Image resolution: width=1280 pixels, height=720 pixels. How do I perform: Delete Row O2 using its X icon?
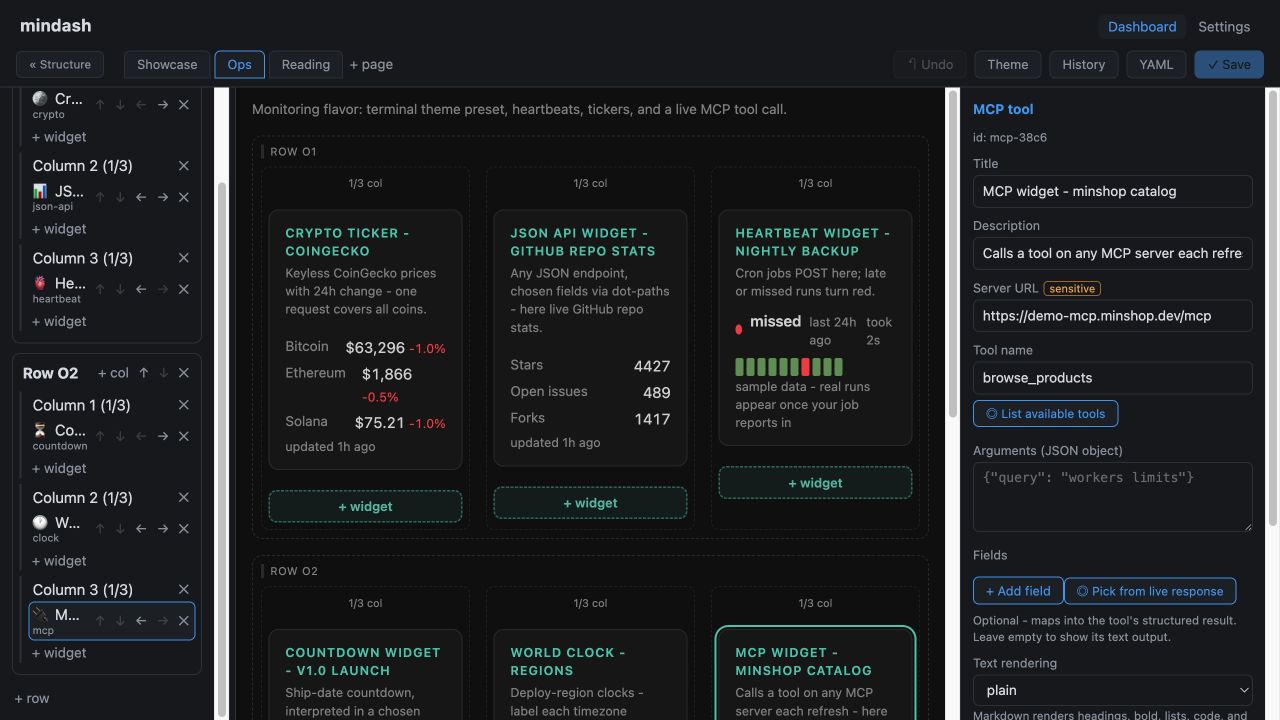point(184,373)
